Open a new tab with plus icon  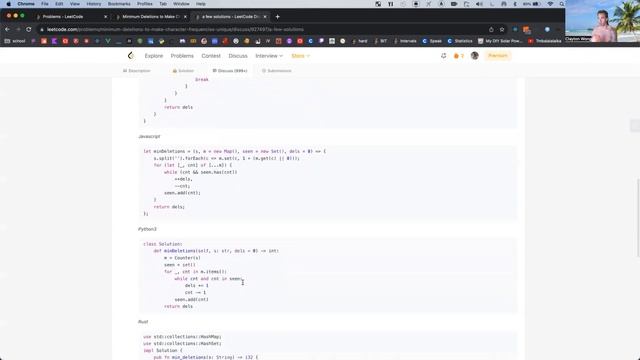278,17
